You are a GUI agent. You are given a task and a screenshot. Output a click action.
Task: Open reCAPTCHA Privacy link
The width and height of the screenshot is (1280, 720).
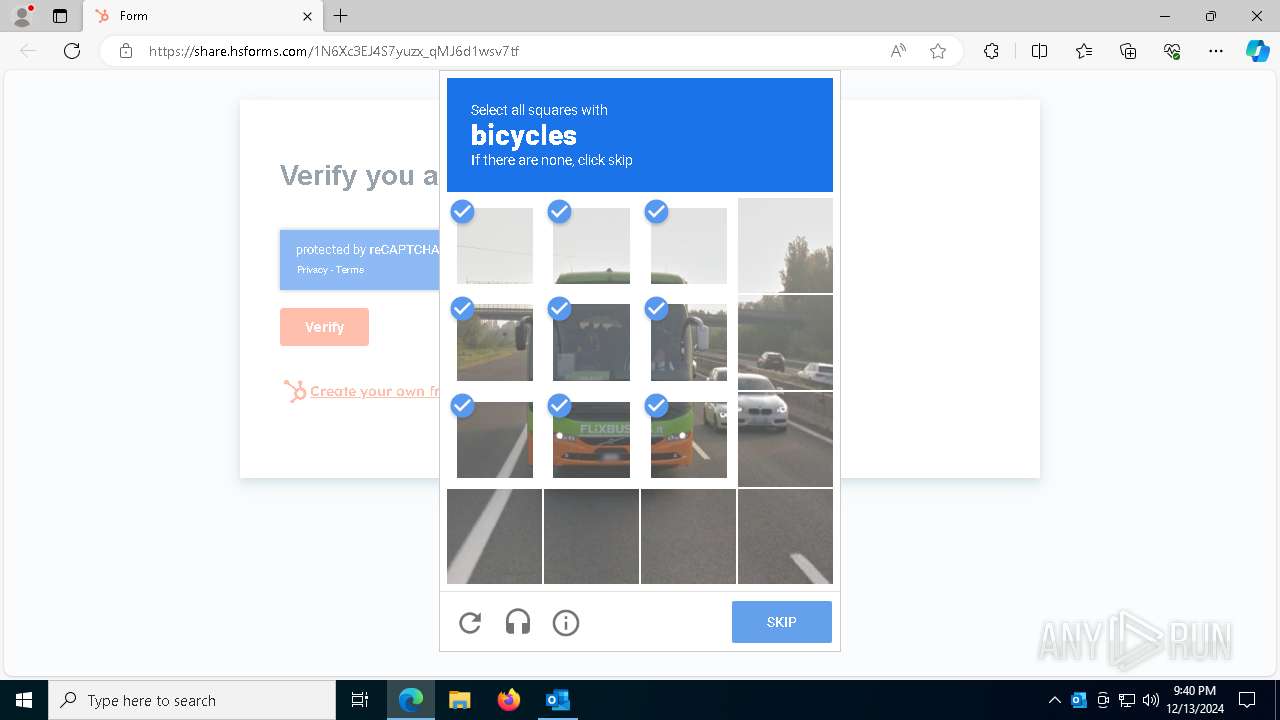(x=312, y=270)
